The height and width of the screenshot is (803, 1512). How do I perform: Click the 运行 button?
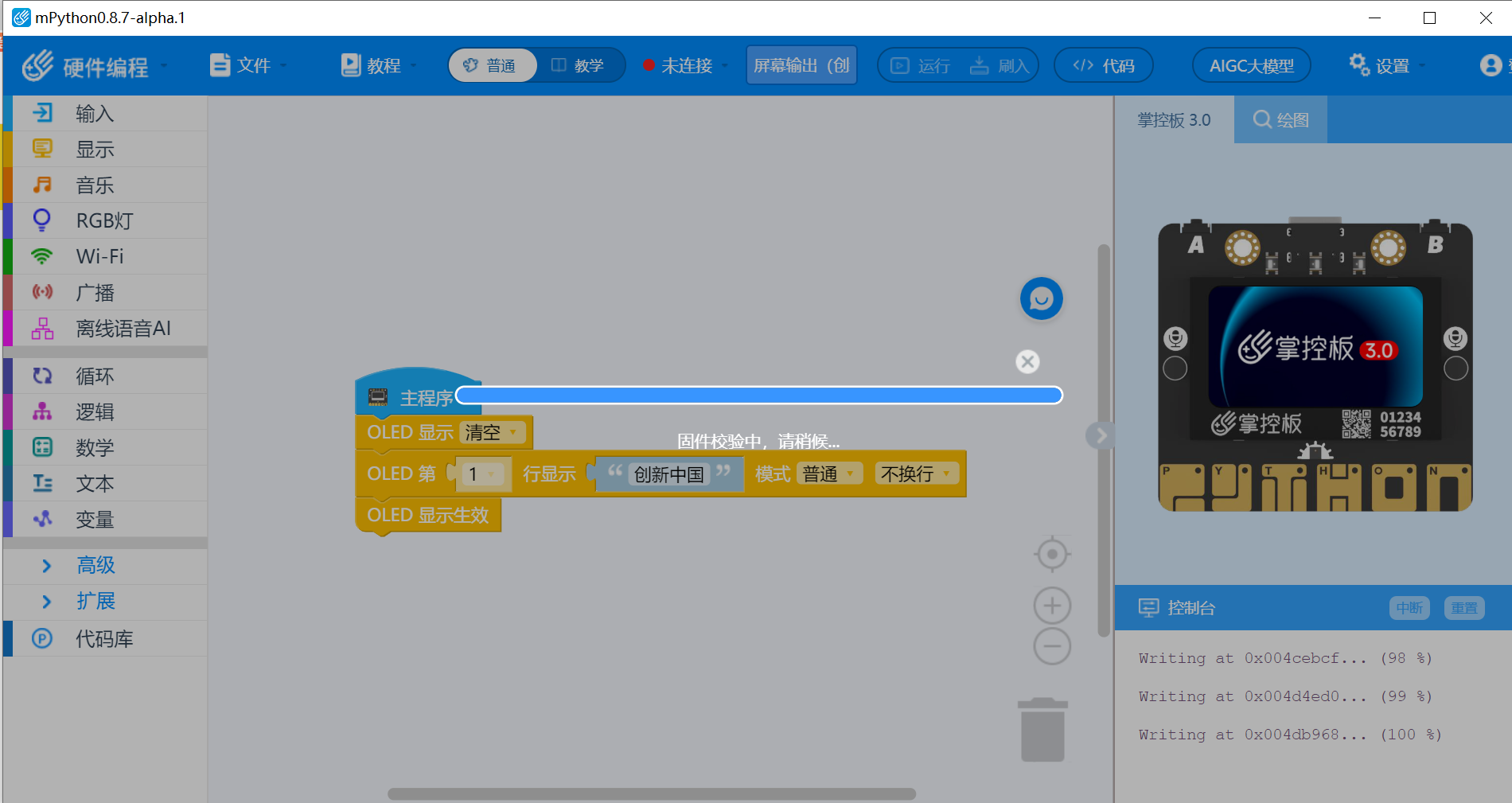(920, 65)
